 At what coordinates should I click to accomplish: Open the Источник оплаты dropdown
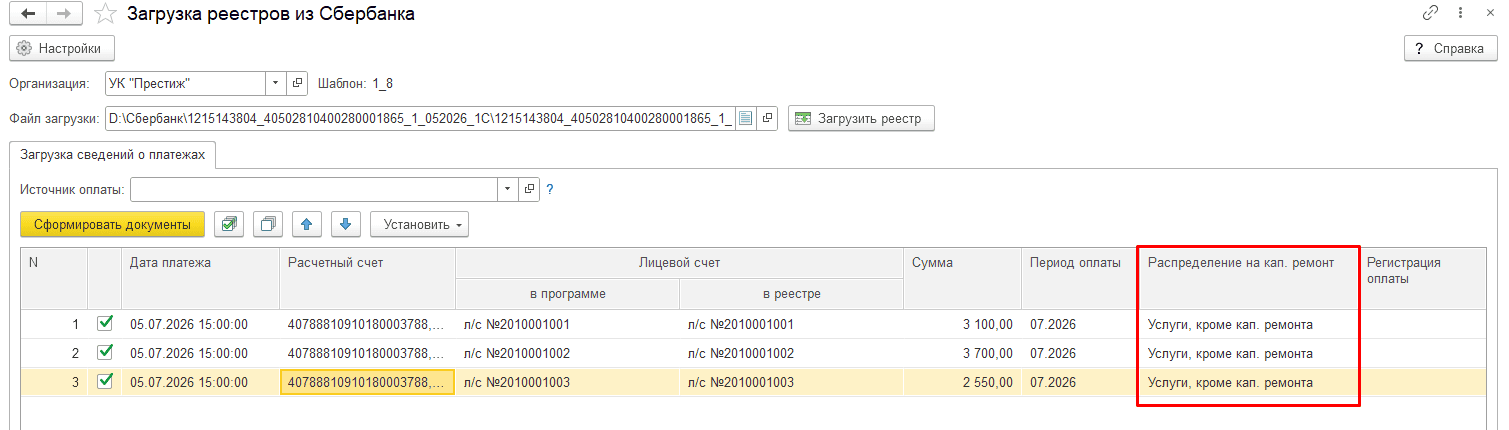[508, 188]
